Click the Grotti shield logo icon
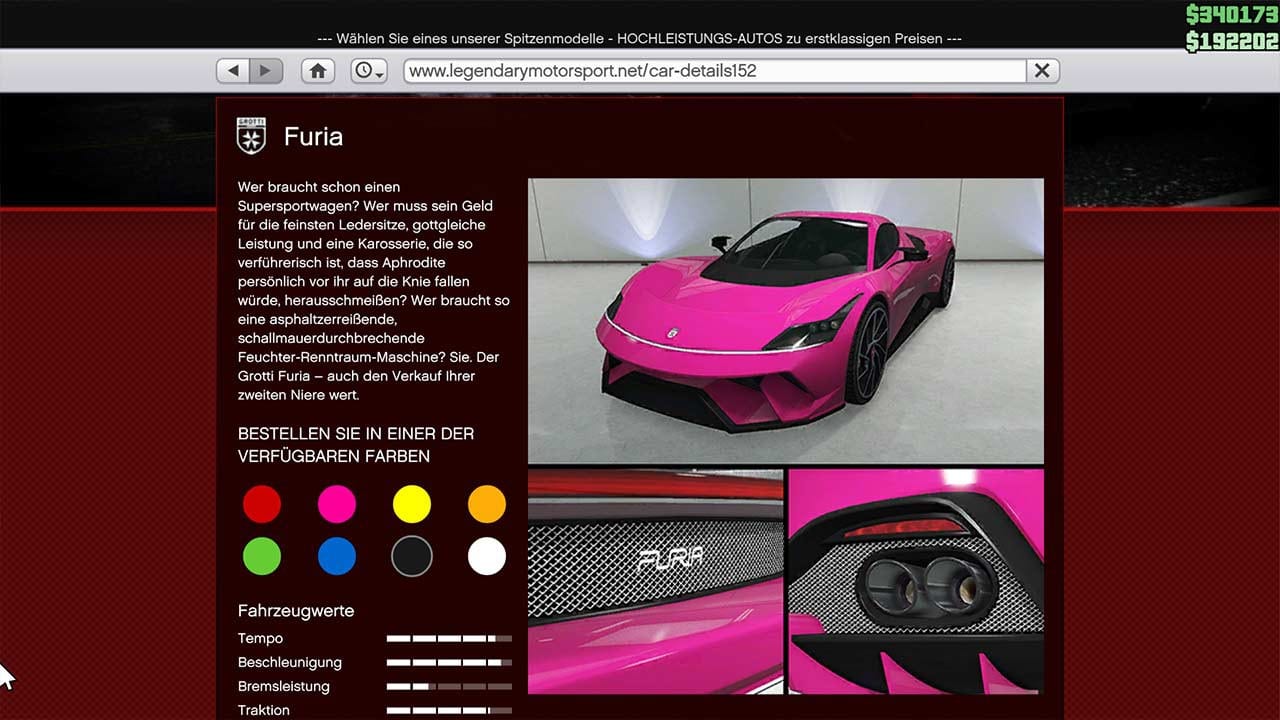The width and height of the screenshot is (1280, 720). pyautogui.click(x=251, y=136)
